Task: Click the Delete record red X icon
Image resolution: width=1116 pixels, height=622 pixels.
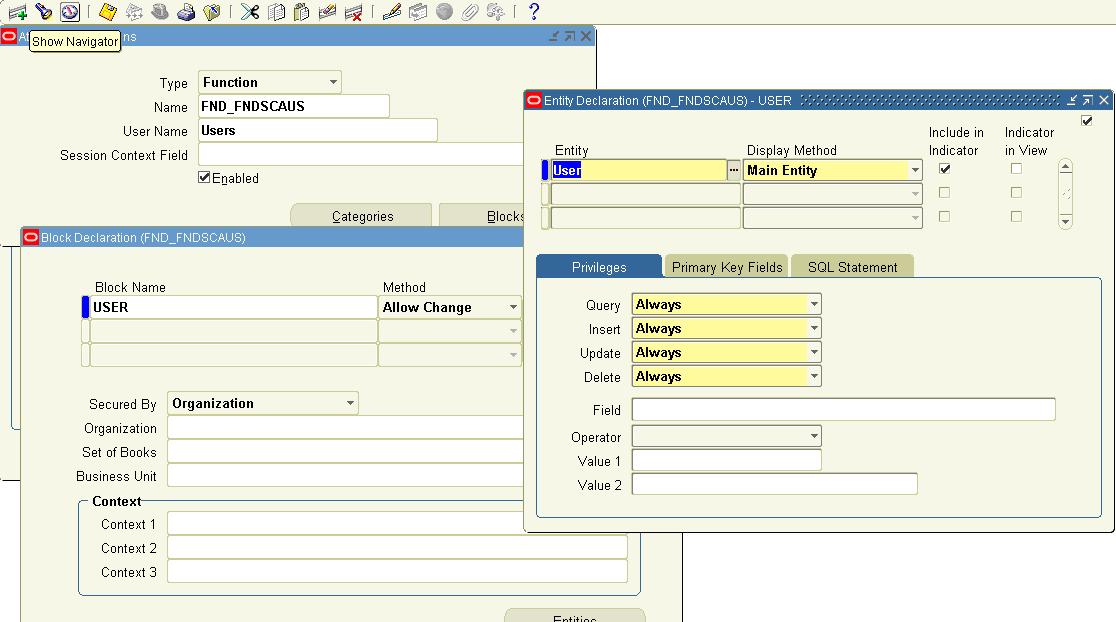Action: click(353, 11)
